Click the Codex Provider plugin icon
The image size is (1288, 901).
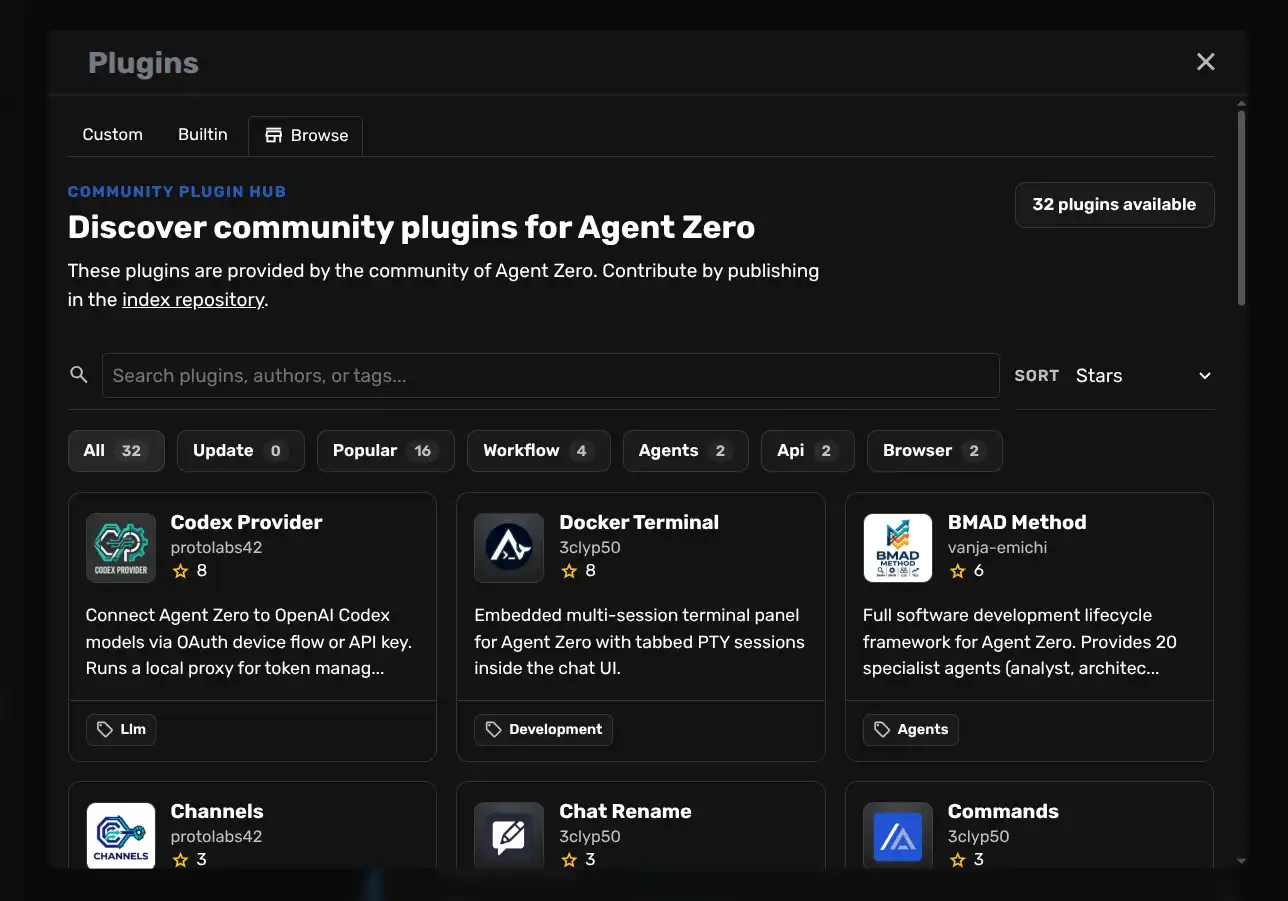pos(120,547)
